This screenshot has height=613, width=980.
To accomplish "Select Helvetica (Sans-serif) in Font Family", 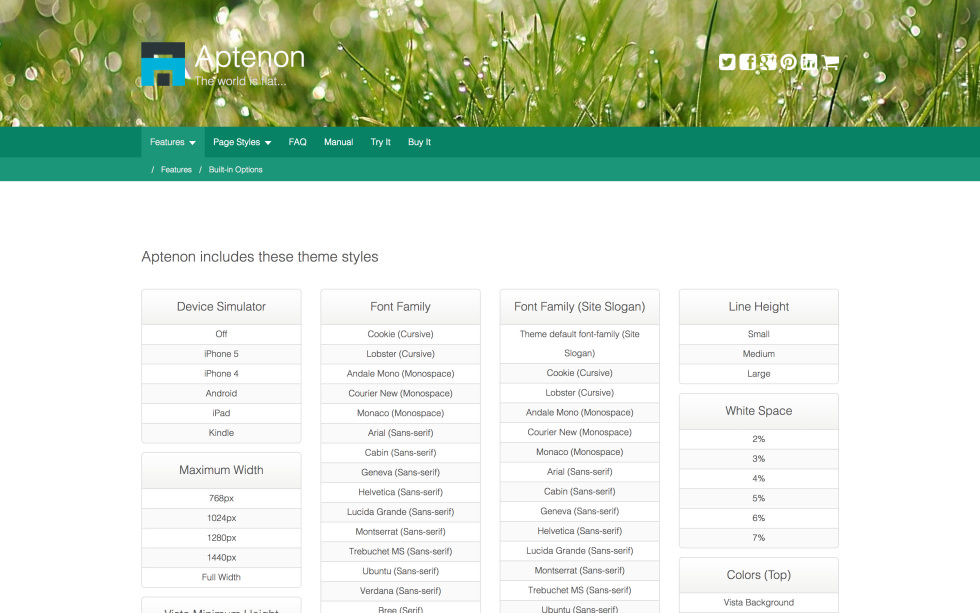I will click(x=401, y=492).
